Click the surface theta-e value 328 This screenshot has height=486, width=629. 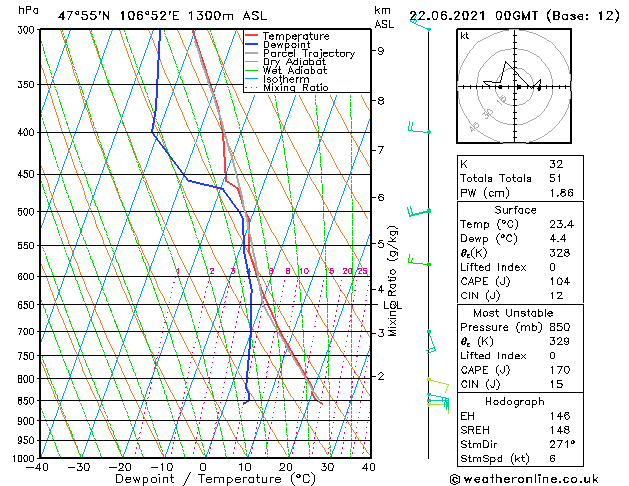tap(560, 253)
